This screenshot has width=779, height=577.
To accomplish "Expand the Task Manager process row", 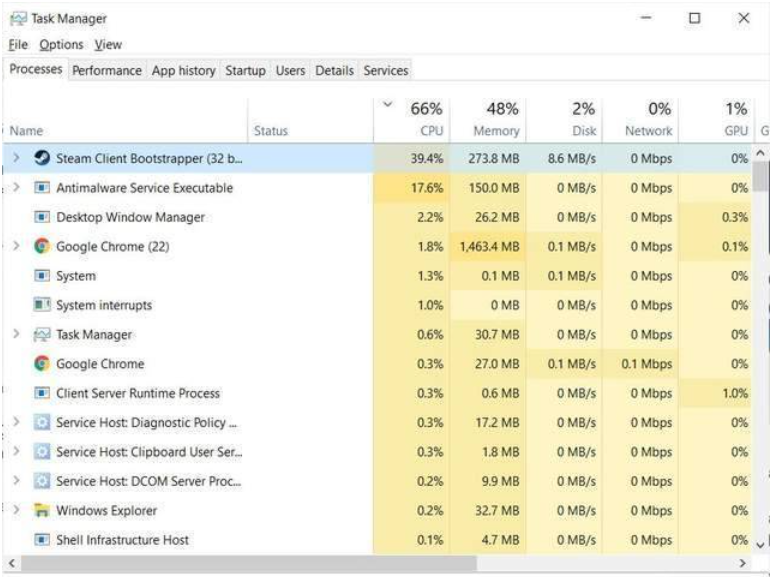I will [x=16, y=333].
